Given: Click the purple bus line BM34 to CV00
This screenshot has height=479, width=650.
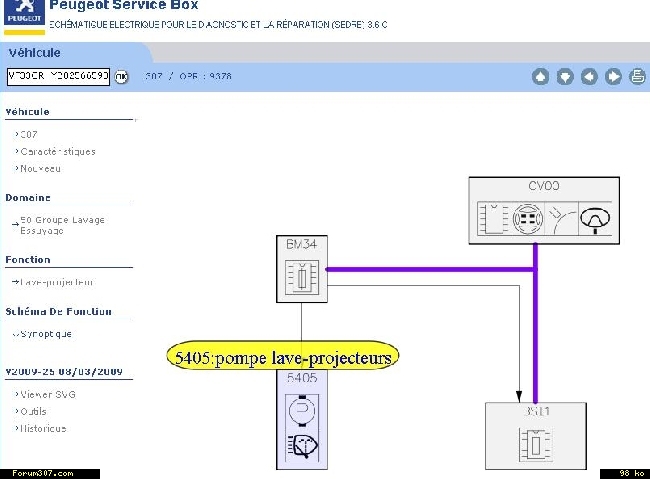Looking at the screenshot, I should [x=430, y=270].
